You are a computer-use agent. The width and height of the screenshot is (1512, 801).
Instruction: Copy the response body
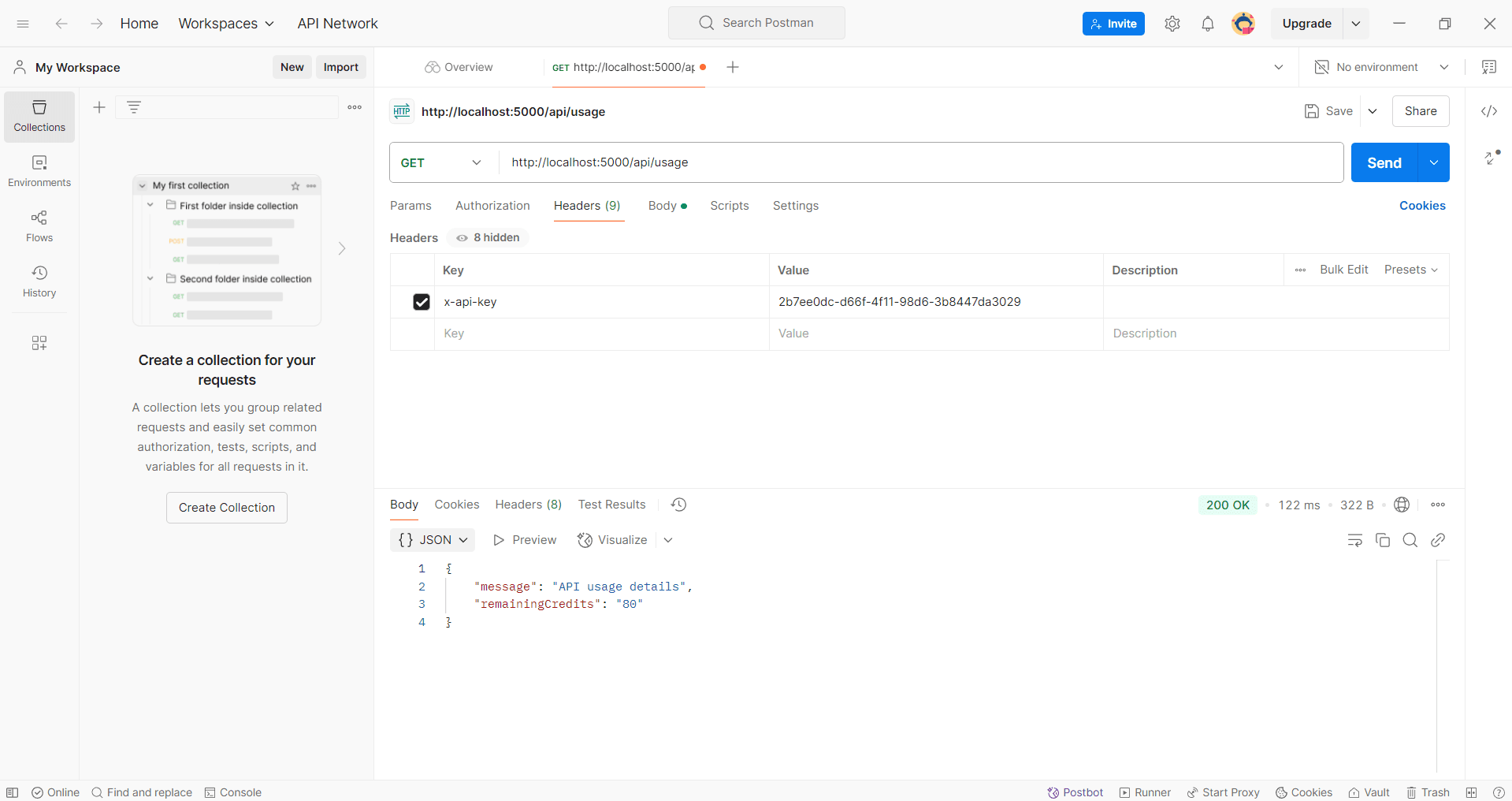pos(1383,540)
